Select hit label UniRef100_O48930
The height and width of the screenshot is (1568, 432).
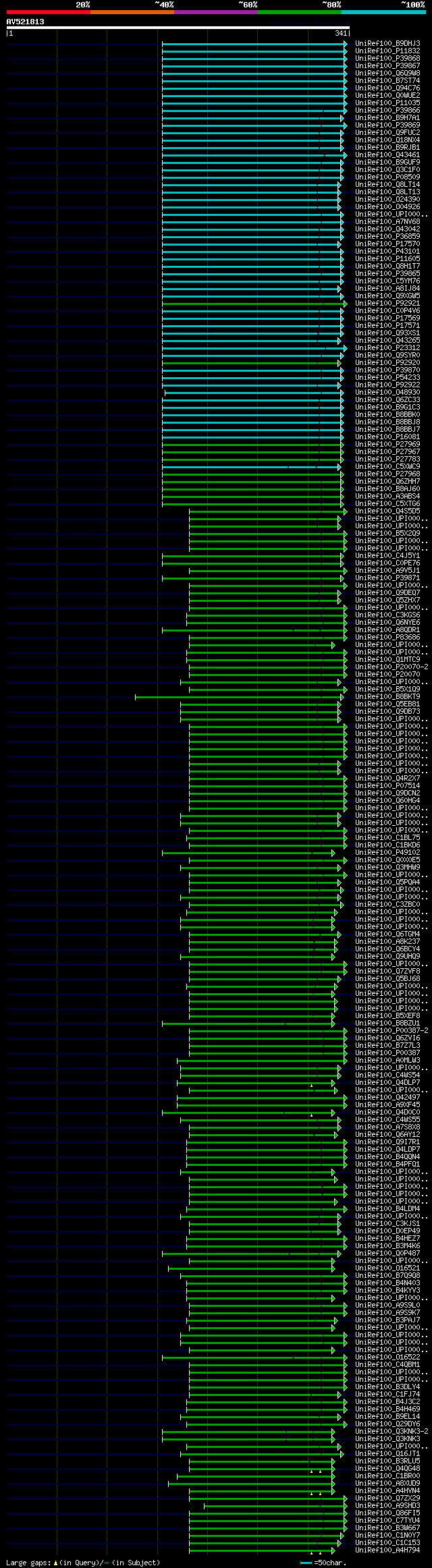[x=387, y=392]
